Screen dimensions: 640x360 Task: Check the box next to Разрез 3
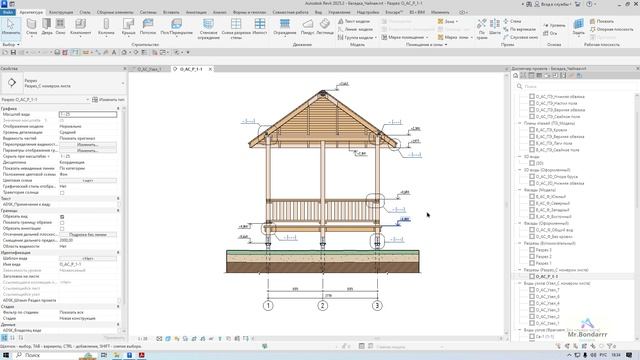tap(532, 250)
